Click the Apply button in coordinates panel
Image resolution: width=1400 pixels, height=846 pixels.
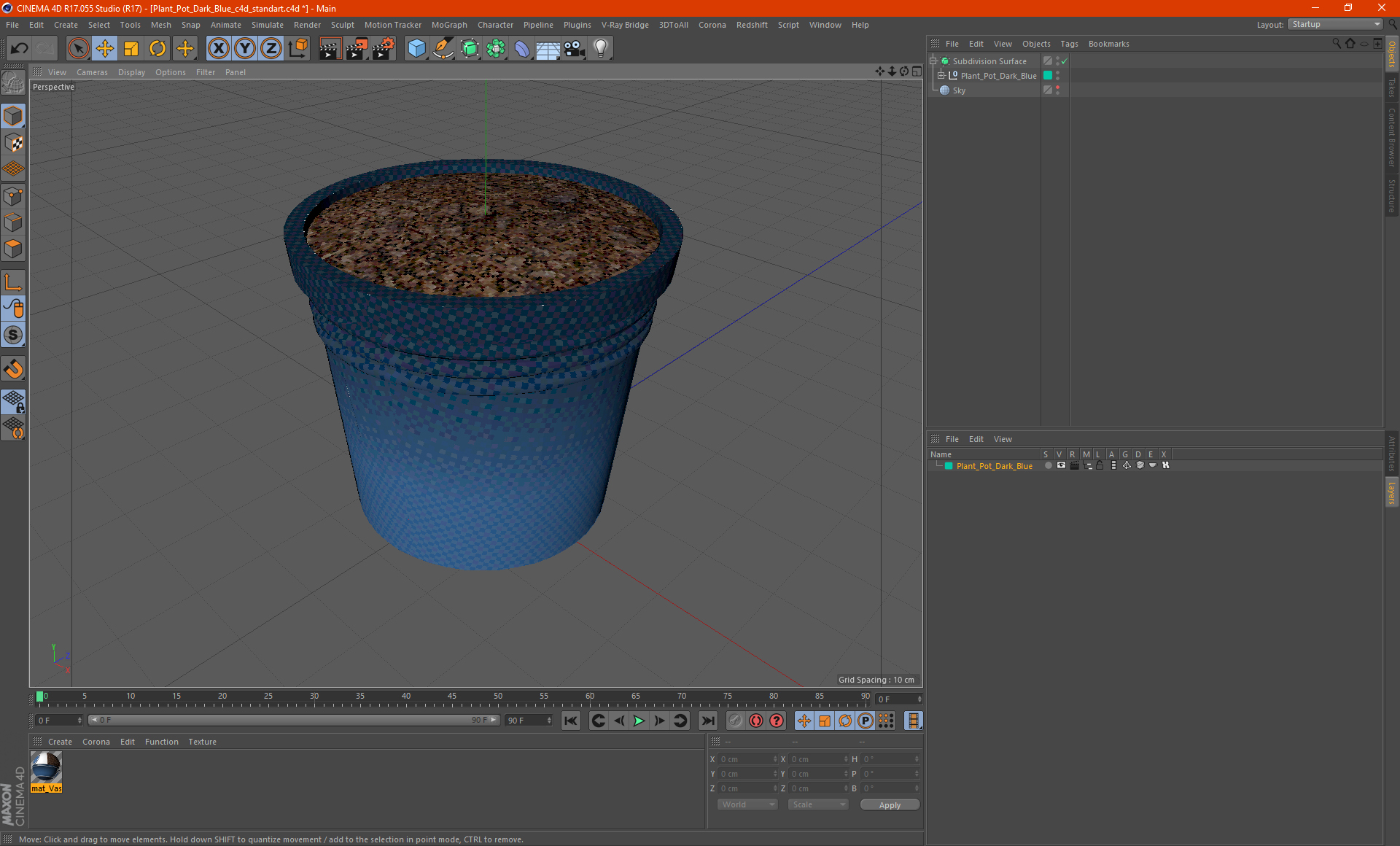(890, 804)
